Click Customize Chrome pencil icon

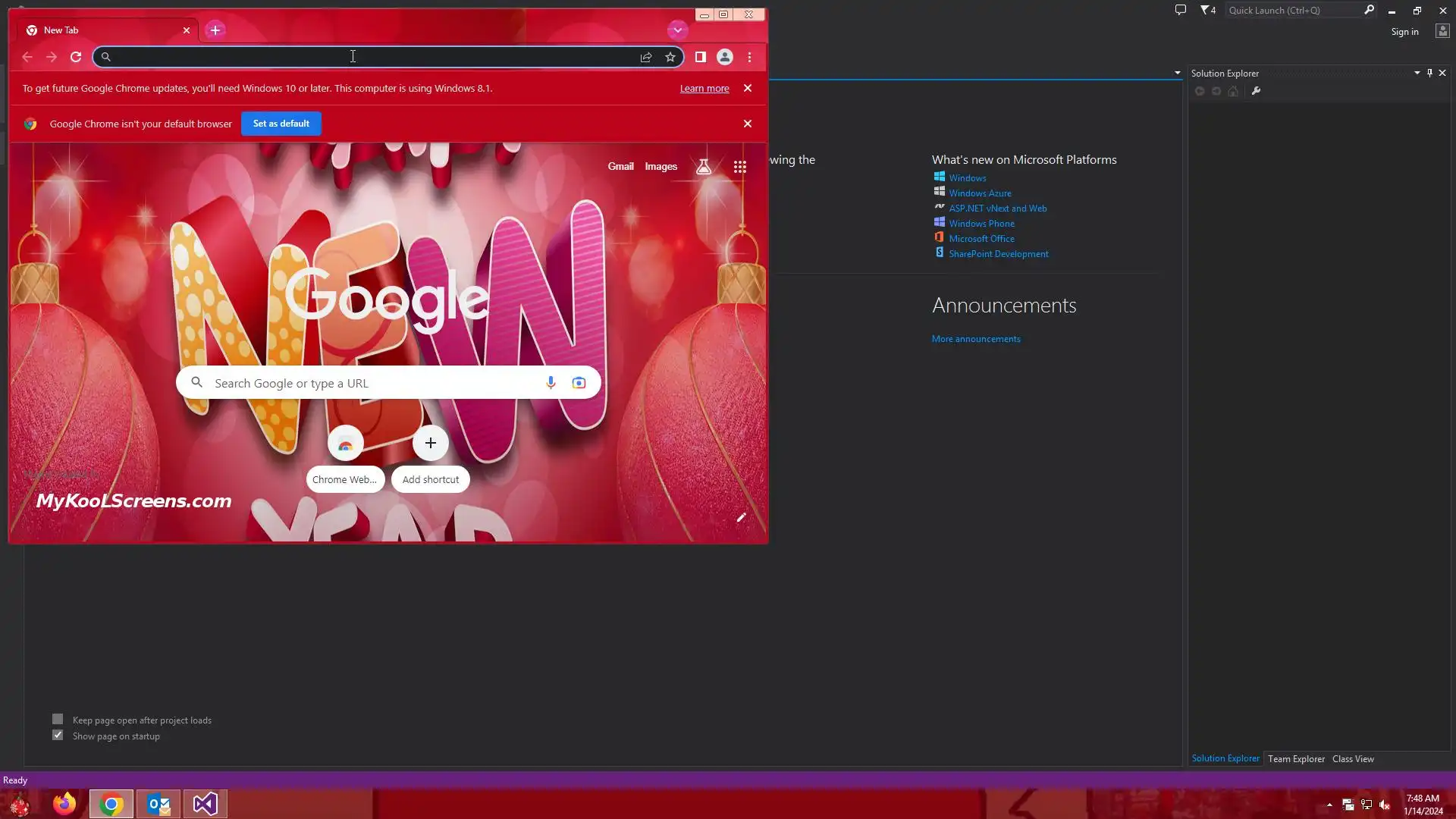point(742,517)
